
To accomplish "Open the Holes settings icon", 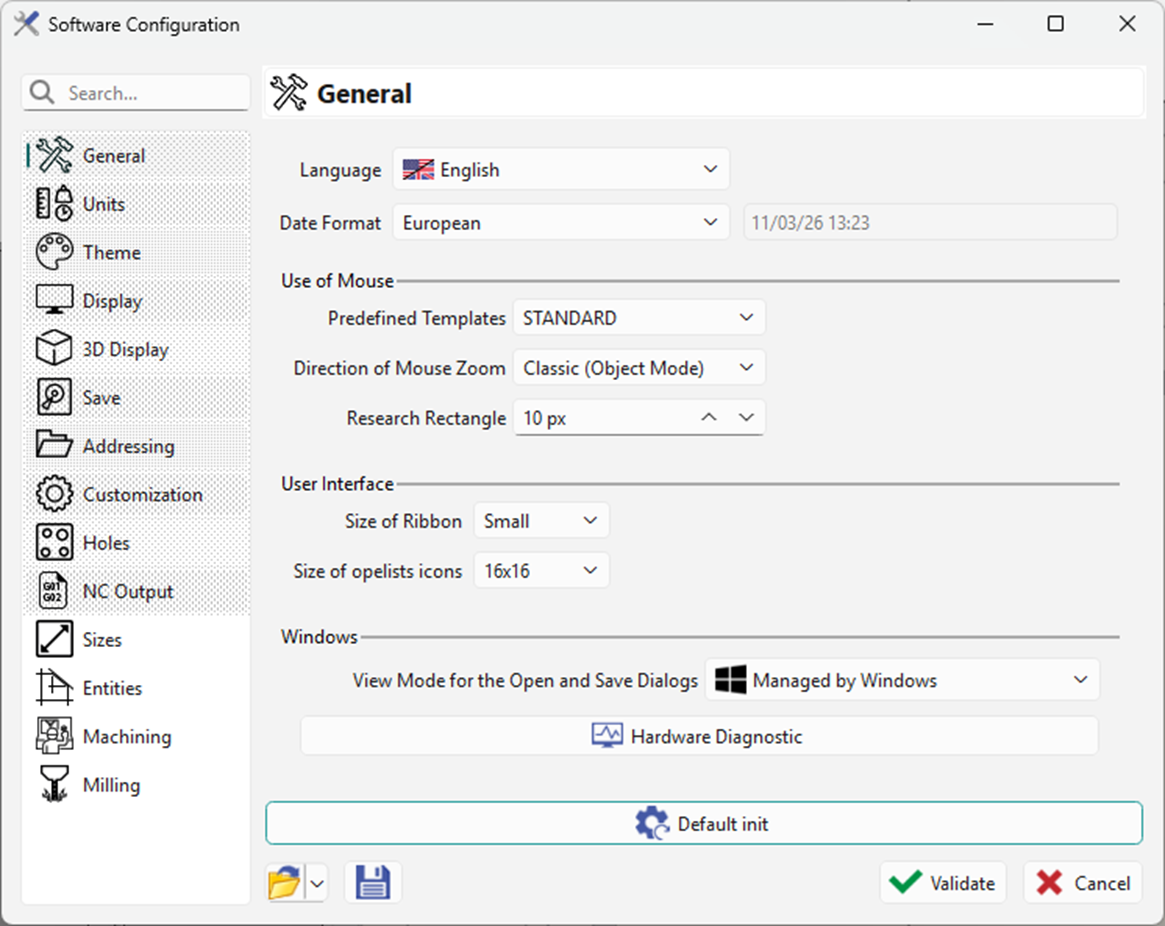I will [x=54, y=543].
